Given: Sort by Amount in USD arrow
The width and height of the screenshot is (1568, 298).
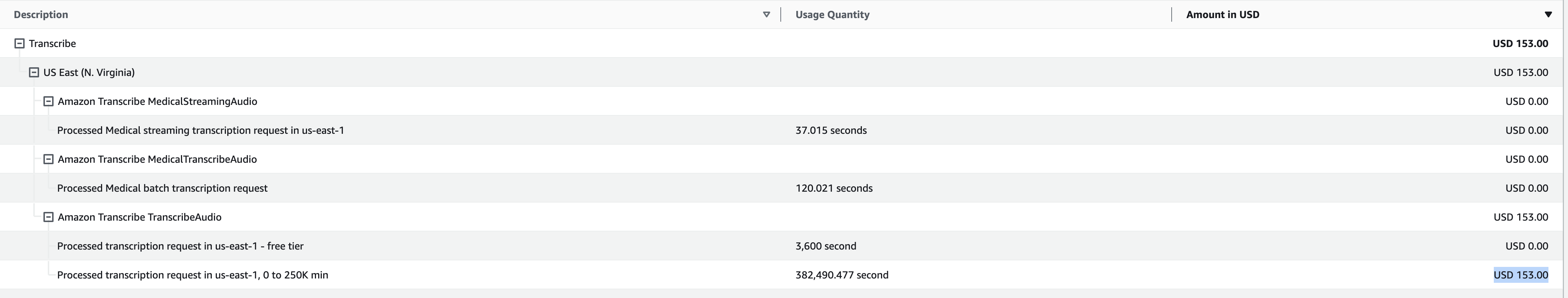Looking at the screenshot, I should [1548, 14].
